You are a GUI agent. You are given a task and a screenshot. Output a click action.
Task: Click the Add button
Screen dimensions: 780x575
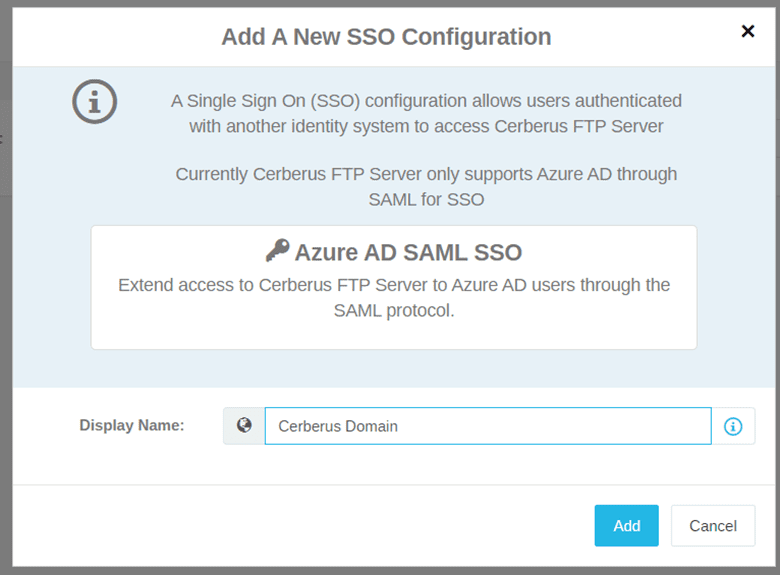point(626,526)
